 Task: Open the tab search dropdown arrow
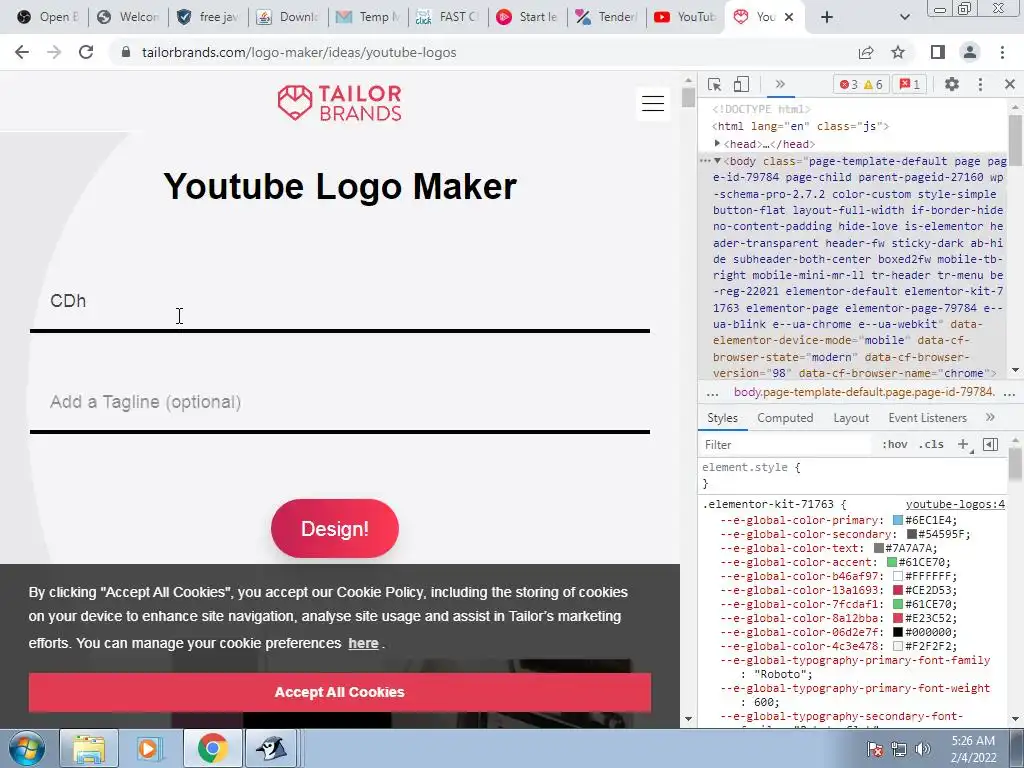(904, 17)
